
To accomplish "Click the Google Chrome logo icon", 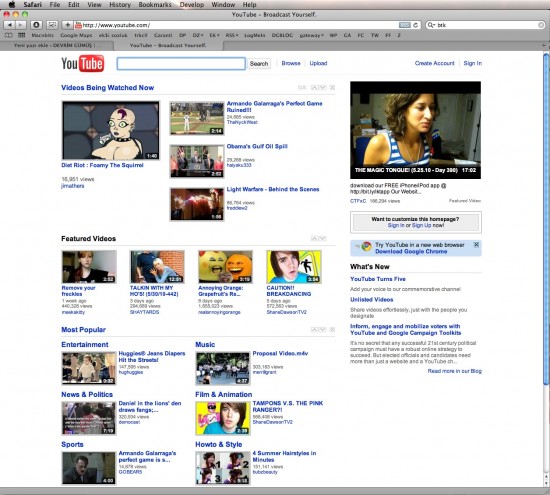I will [366, 247].
